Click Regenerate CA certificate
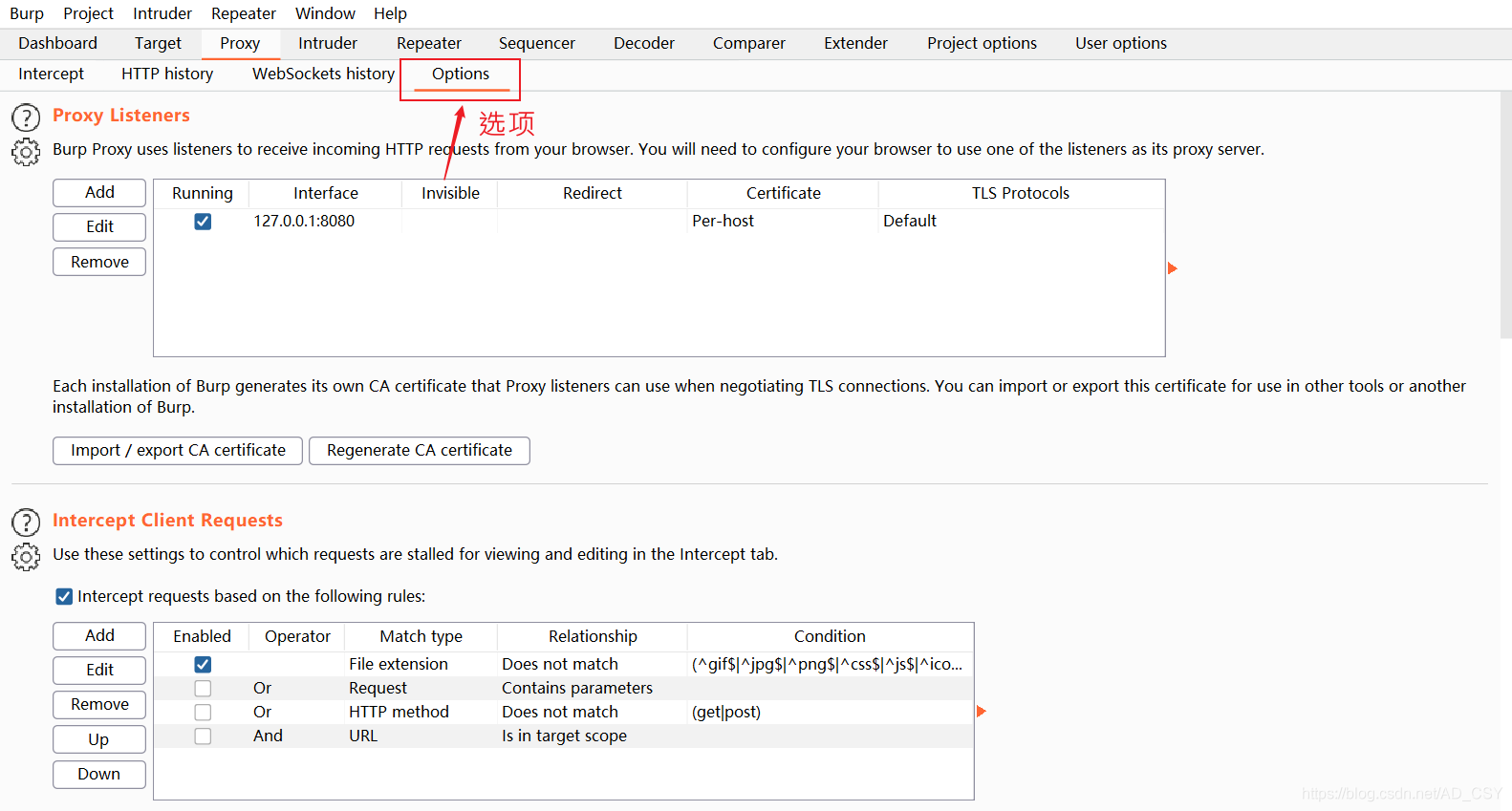1512x811 pixels. (x=420, y=450)
